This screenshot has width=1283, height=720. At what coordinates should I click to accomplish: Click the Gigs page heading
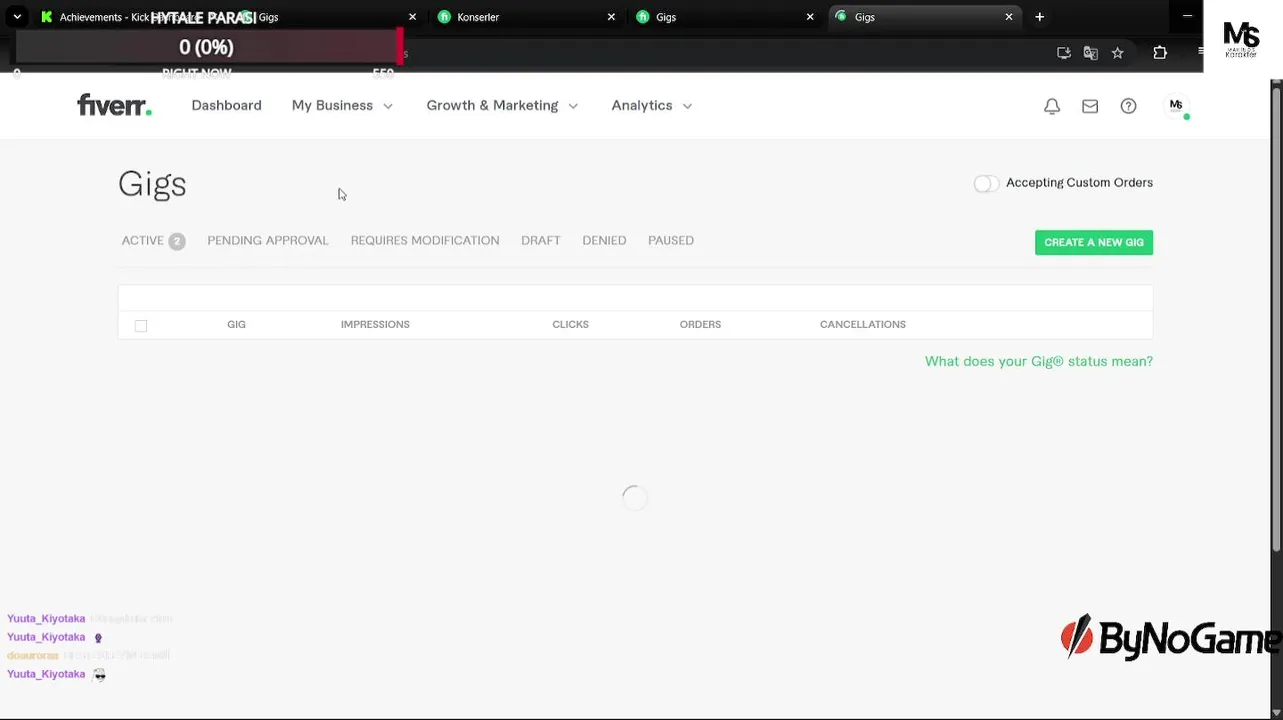[x=152, y=184]
